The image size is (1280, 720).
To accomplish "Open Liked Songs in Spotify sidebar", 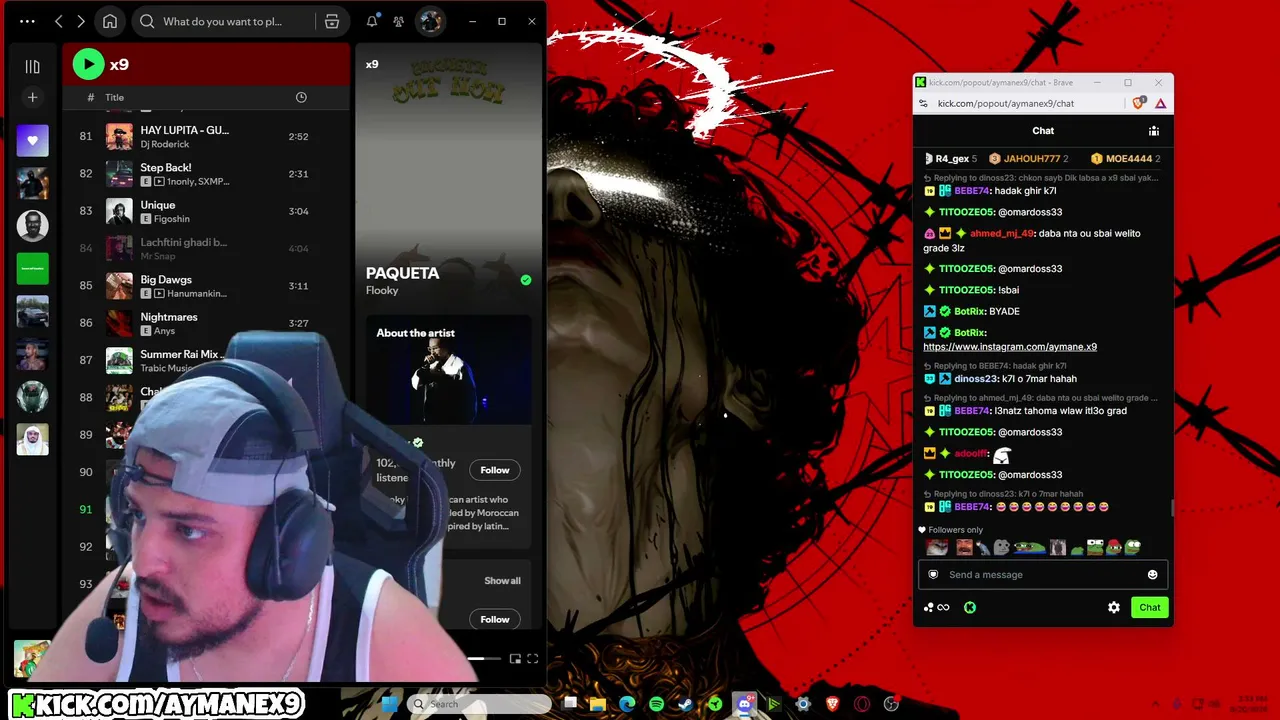I will click(x=32, y=141).
